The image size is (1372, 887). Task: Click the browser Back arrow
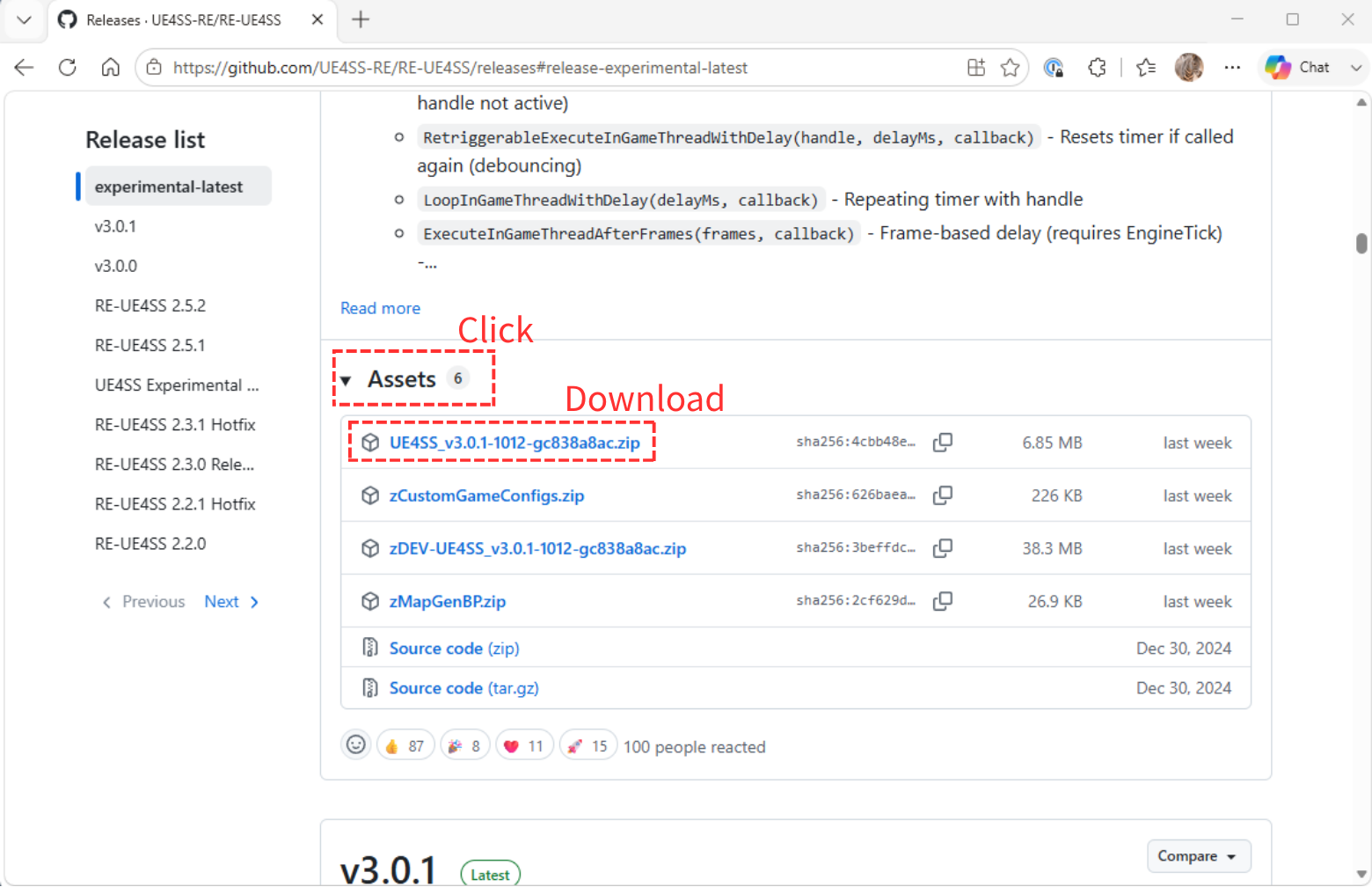pyautogui.click(x=24, y=68)
